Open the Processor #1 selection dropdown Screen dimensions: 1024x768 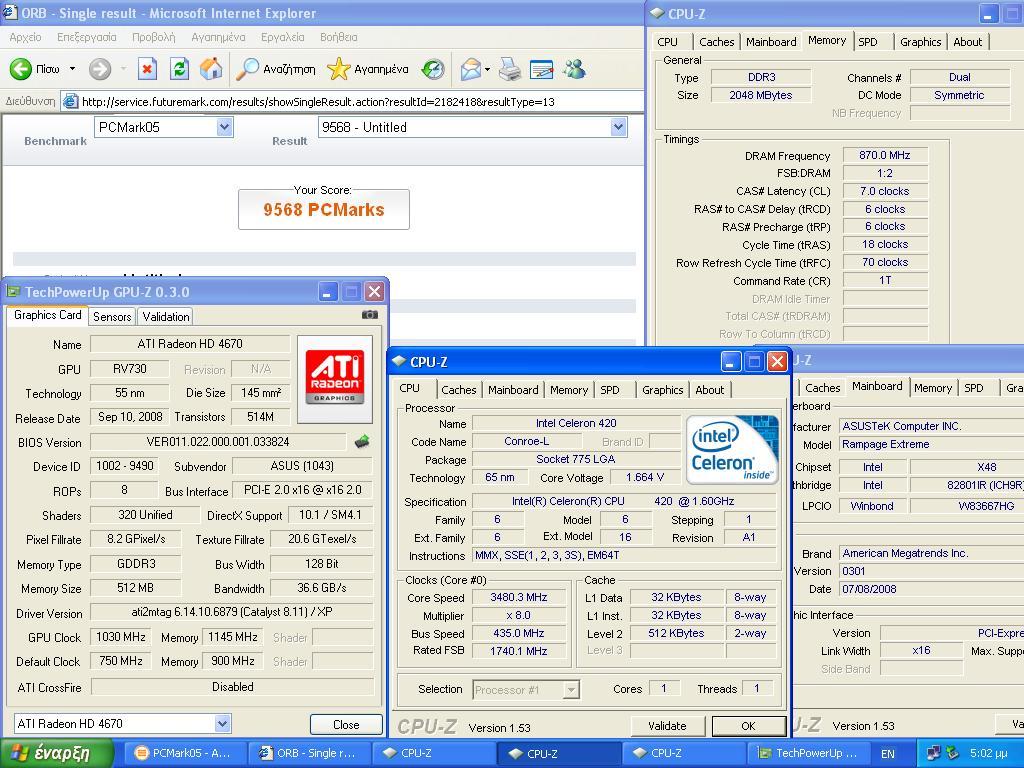click(x=571, y=690)
